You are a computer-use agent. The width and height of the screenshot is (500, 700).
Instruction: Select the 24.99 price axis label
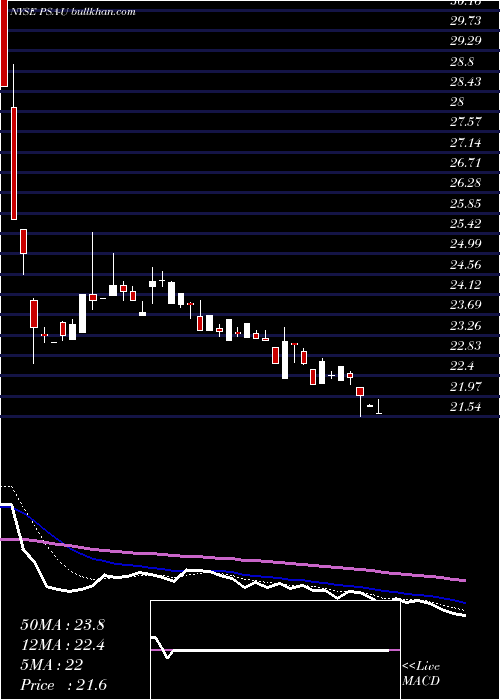pos(466,244)
